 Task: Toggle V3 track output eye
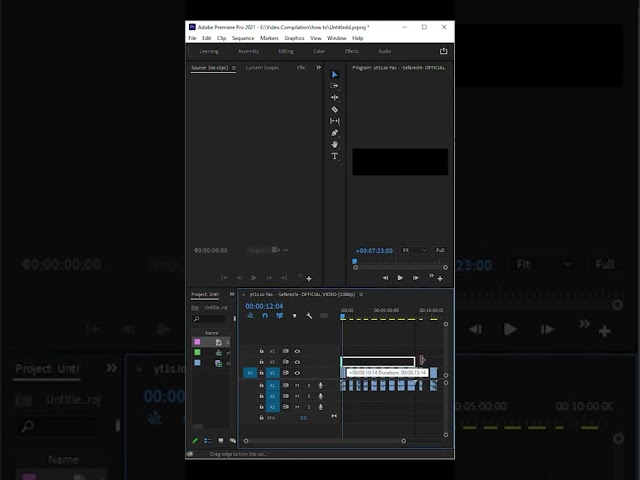coord(297,351)
